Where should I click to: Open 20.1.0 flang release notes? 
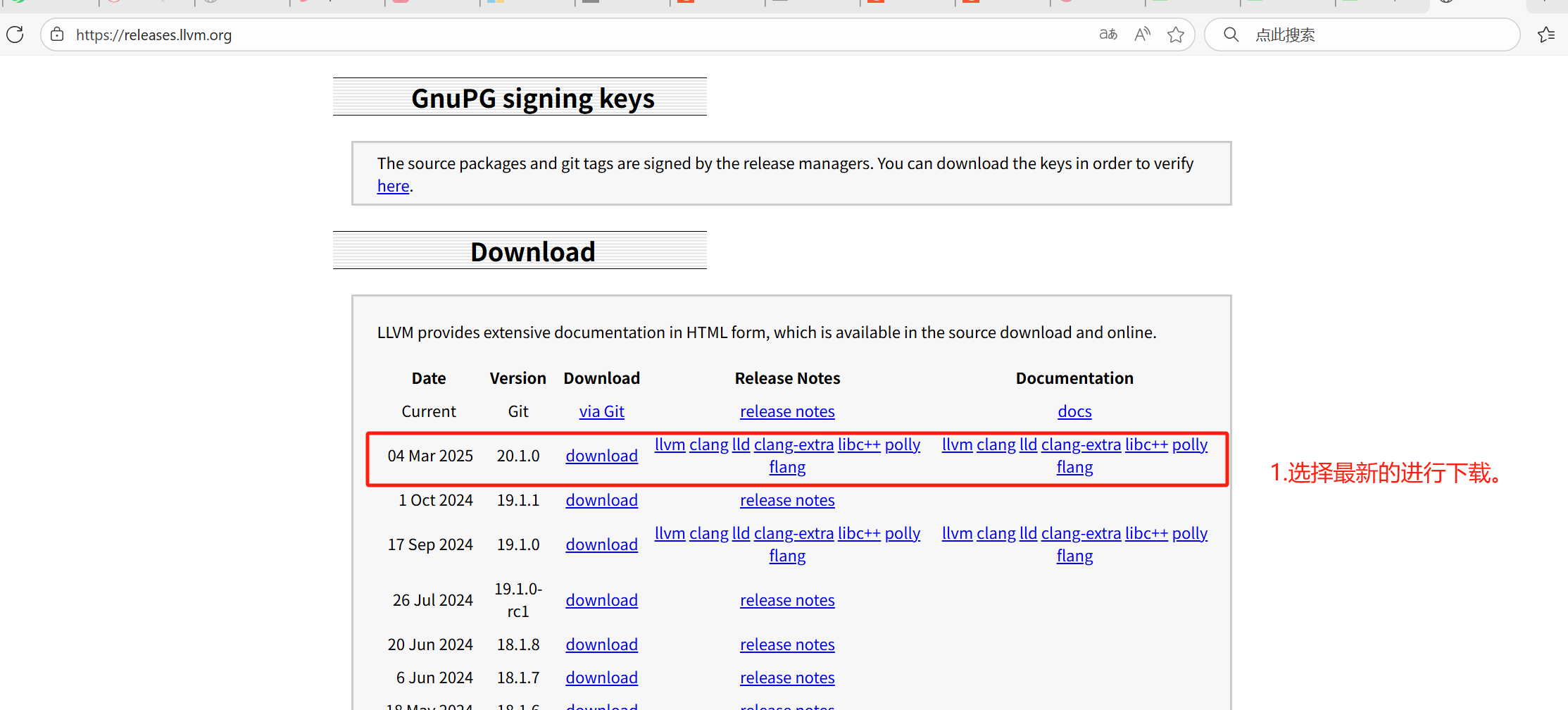pyautogui.click(x=787, y=467)
